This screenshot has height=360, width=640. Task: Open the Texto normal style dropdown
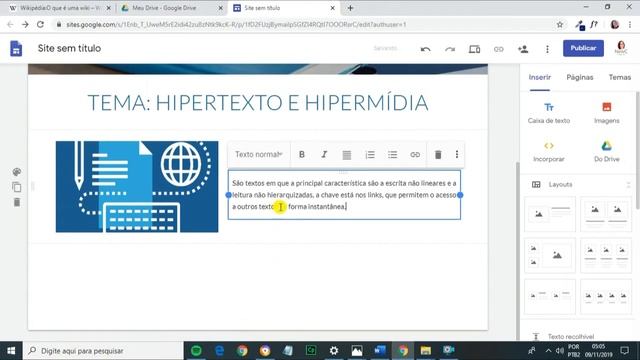(x=259, y=154)
